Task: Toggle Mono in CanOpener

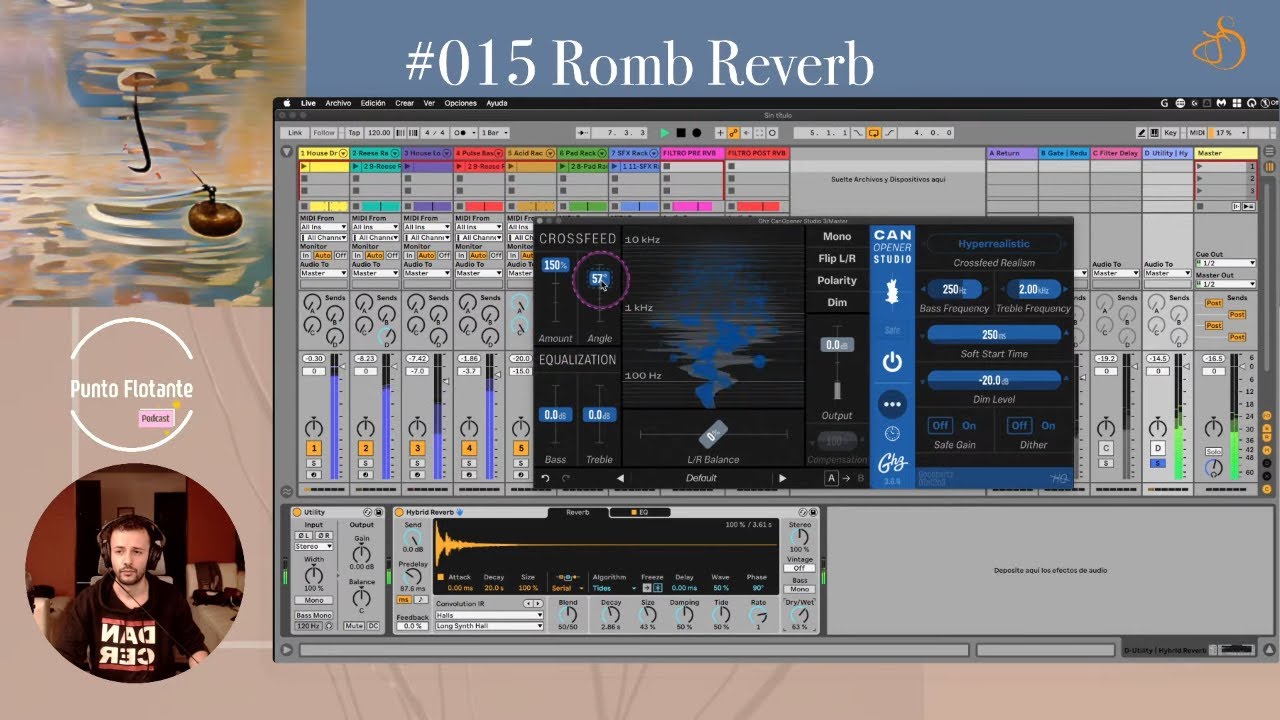Action: tap(837, 236)
